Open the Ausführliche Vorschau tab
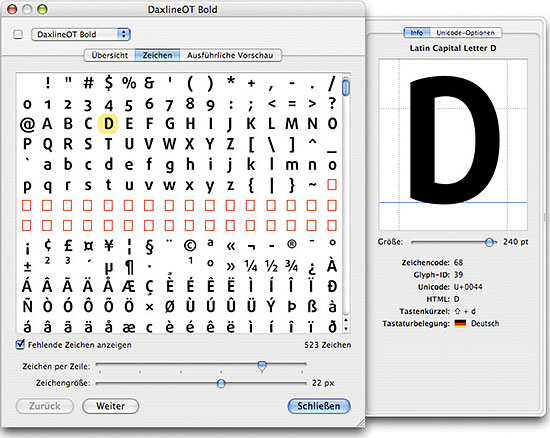Screen dimensions: 550x438 [230, 55]
